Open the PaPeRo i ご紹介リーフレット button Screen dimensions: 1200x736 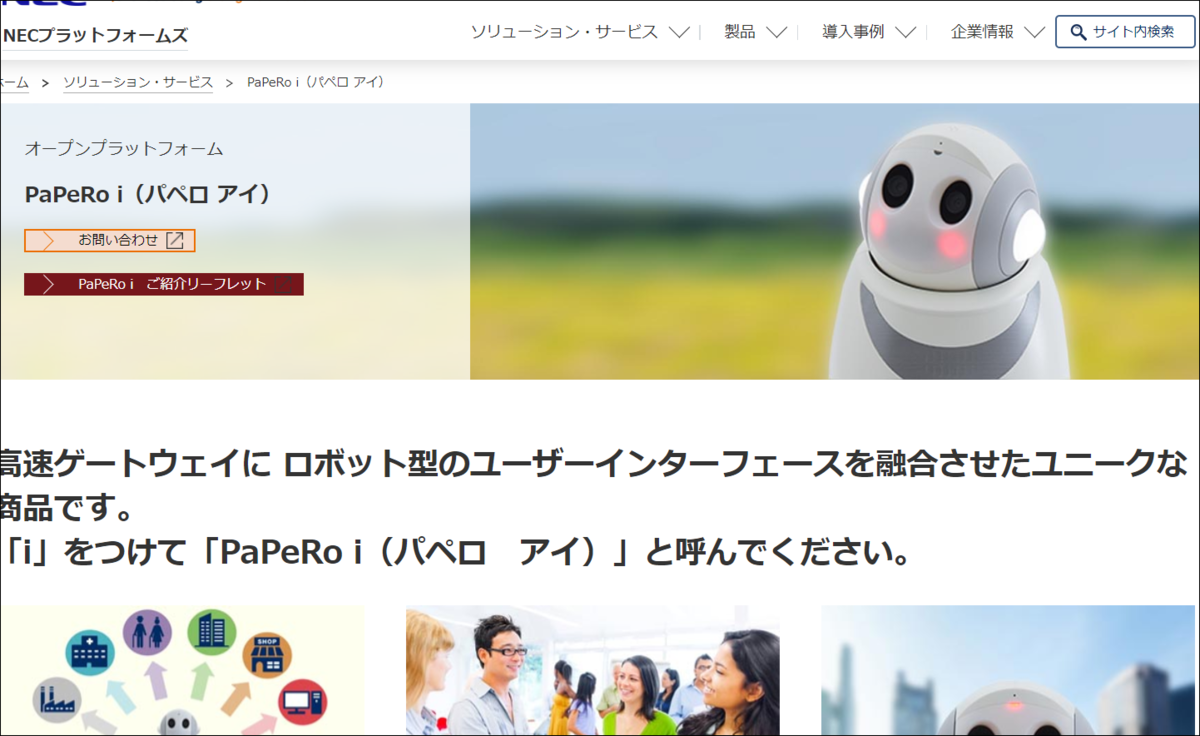pos(164,284)
